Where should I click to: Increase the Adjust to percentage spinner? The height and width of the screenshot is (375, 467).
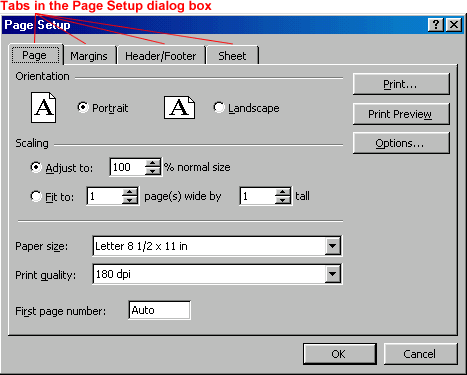coord(153,163)
